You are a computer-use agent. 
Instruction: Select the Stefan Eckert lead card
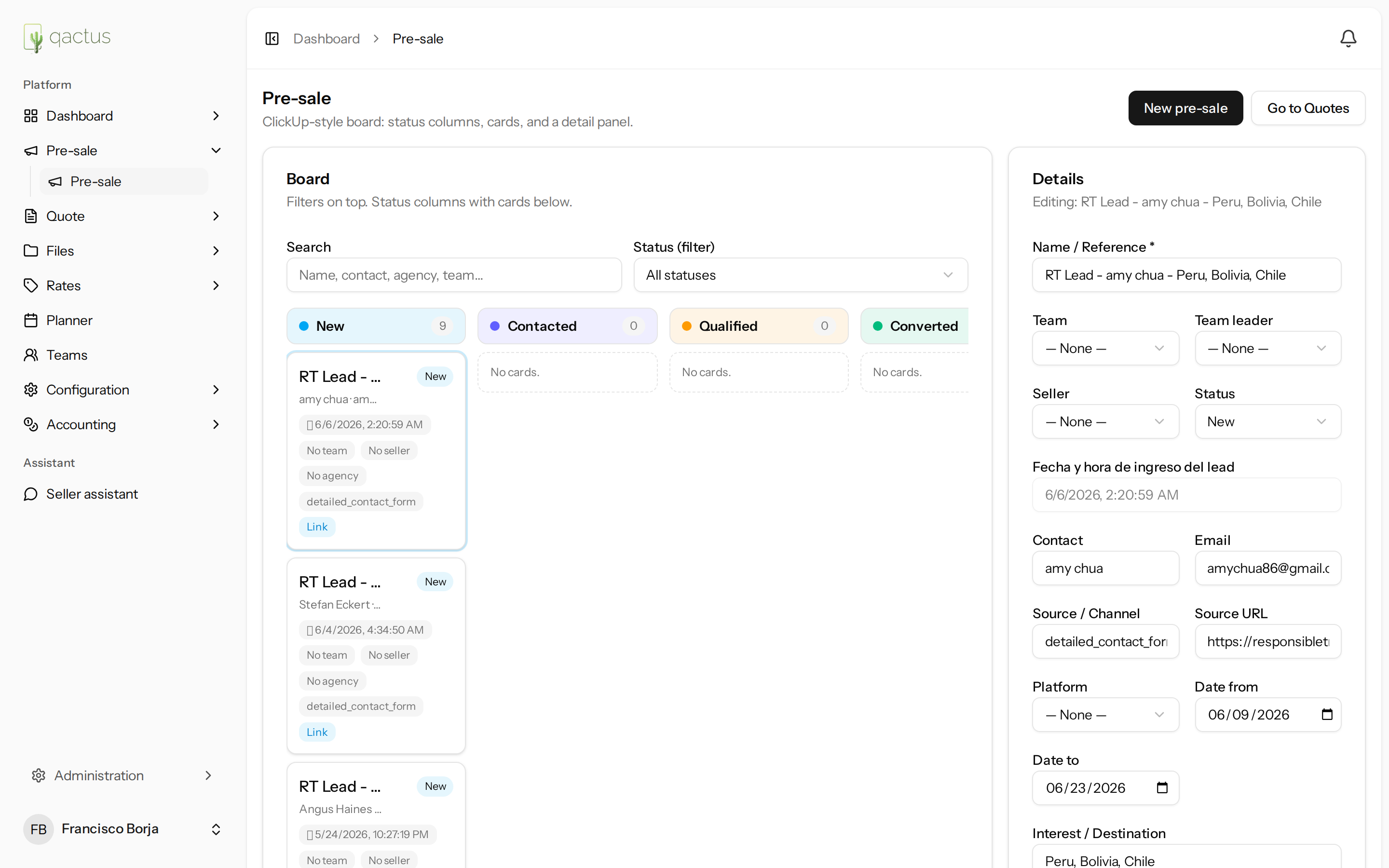pos(376,656)
